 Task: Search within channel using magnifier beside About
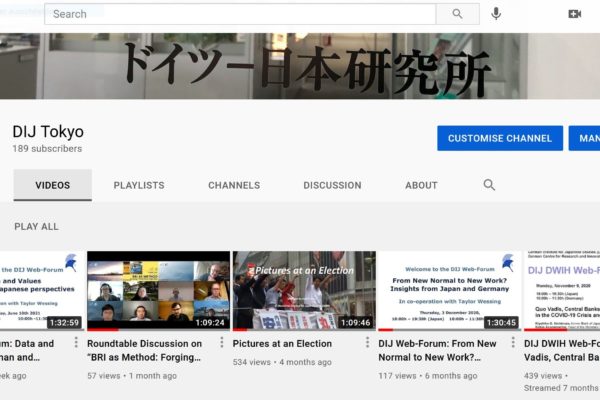click(489, 185)
